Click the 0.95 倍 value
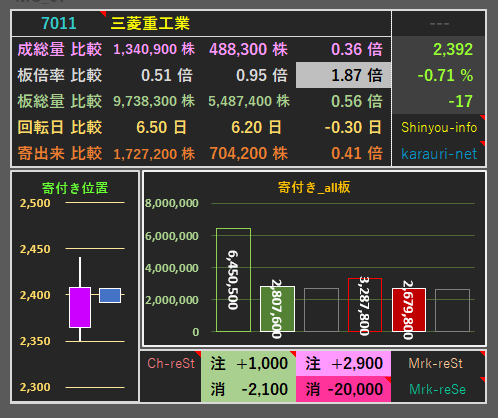Screen dimensions: 498x418 click(x=262, y=75)
